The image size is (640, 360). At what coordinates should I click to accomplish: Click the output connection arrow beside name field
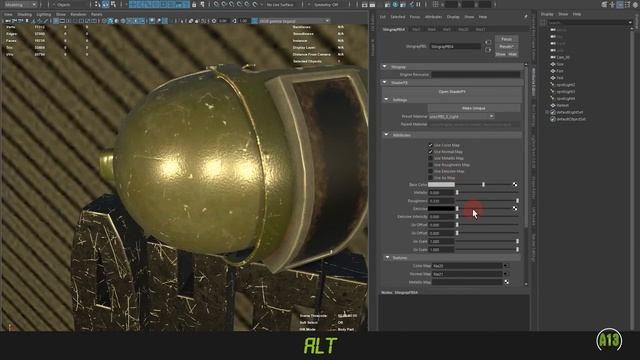coord(488,50)
